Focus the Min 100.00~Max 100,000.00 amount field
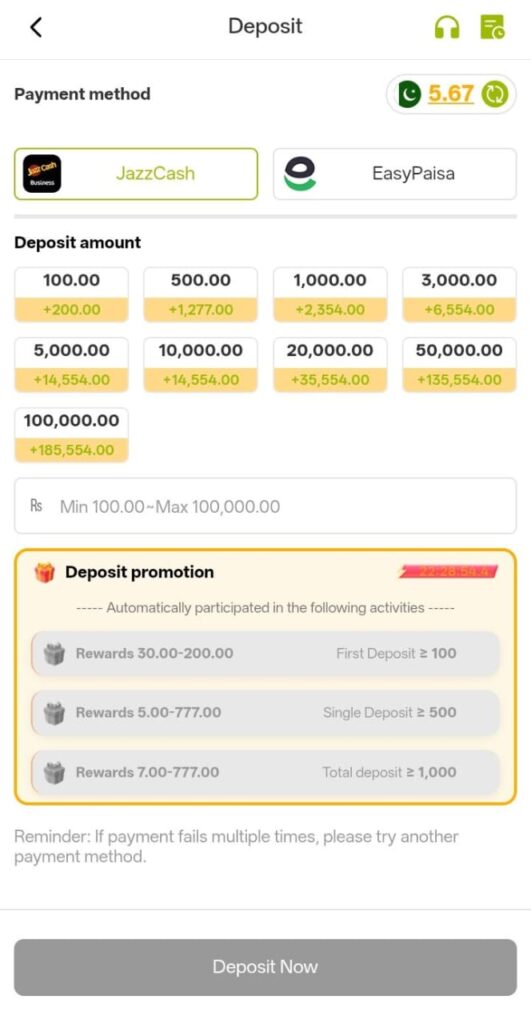The height and width of the screenshot is (1024, 531). coord(265,506)
